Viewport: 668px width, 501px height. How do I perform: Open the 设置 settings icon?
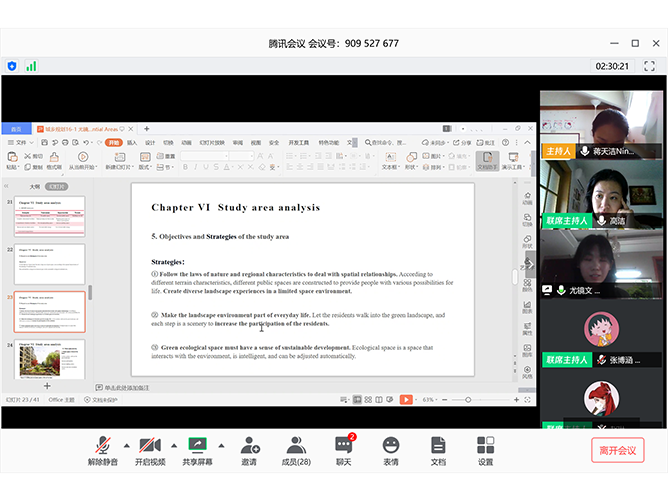point(485,445)
